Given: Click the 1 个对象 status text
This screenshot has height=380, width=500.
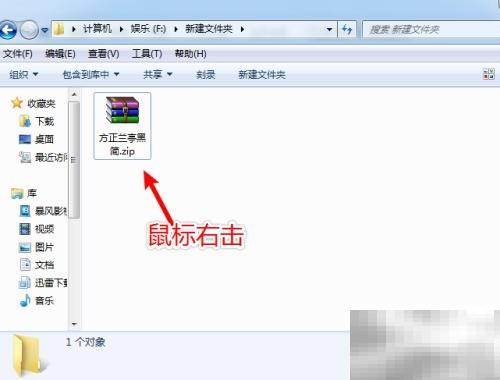Looking at the screenshot, I should pyautogui.click(x=85, y=342).
